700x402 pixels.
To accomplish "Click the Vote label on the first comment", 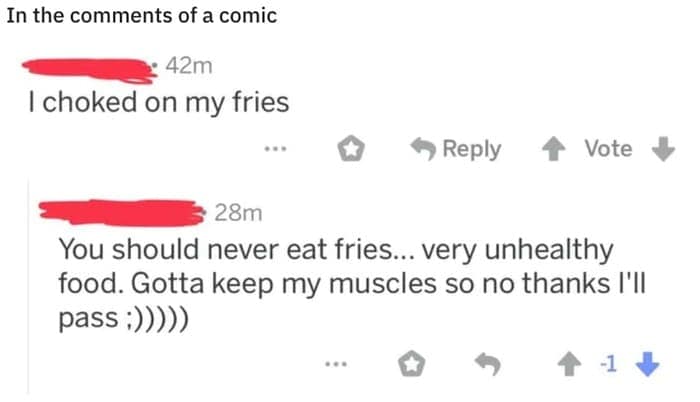I will click(x=608, y=150).
